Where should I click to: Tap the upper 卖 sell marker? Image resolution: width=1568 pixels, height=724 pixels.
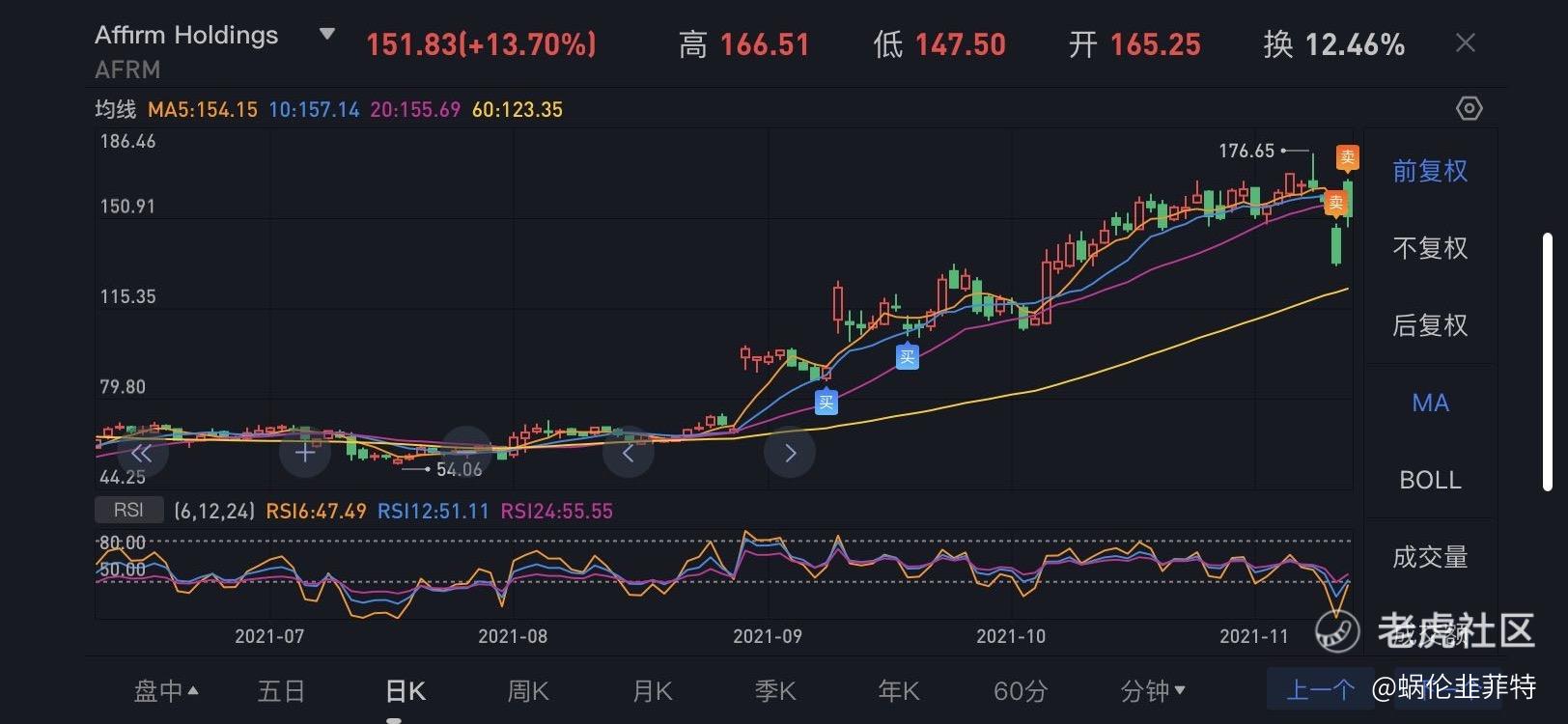tap(1347, 157)
